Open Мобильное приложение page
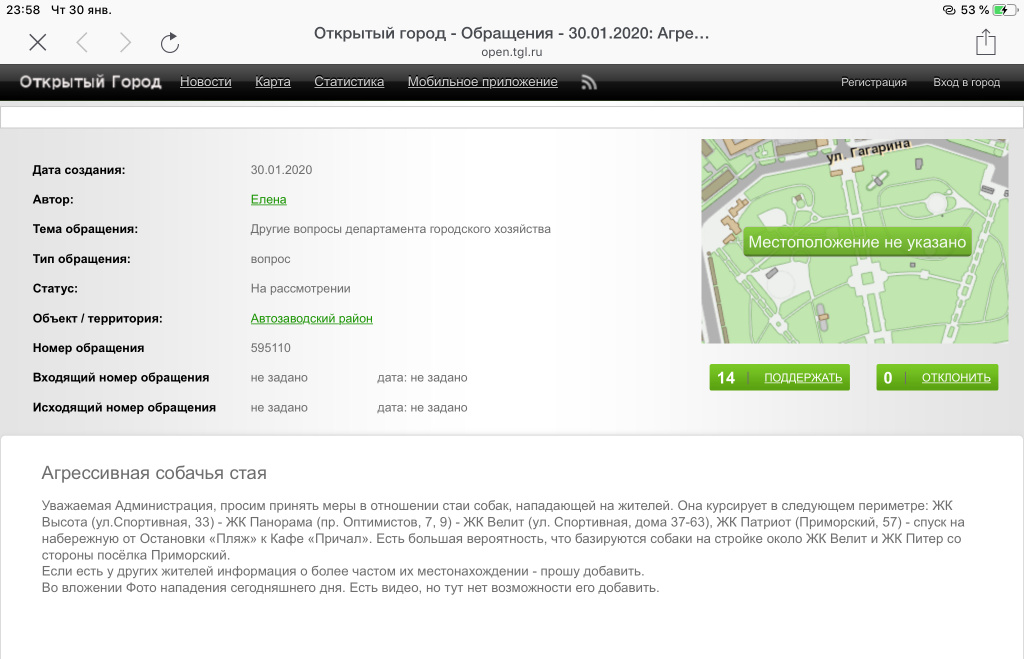The width and height of the screenshot is (1024, 659). [482, 82]
